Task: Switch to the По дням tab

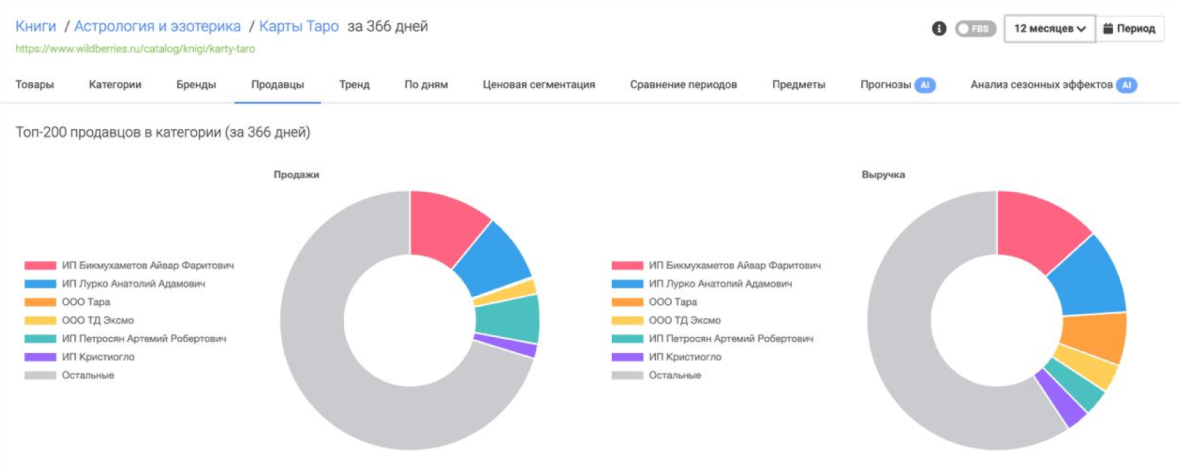Action: (x=426, y=84)
